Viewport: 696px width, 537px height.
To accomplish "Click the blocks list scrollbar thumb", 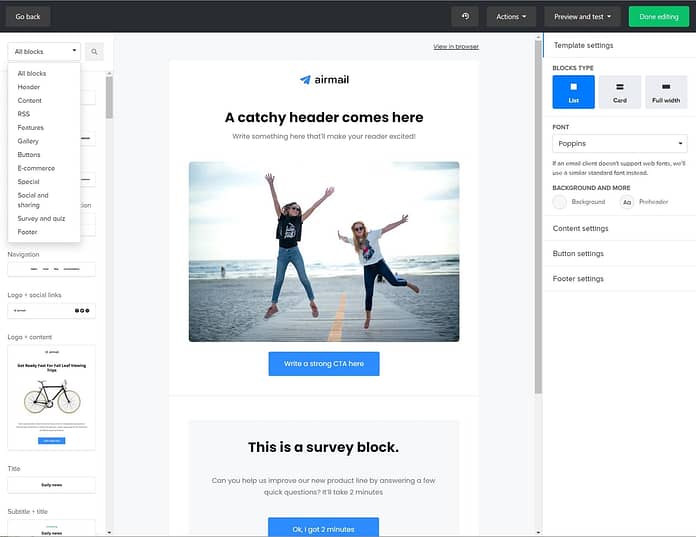I will pos(109,97).
